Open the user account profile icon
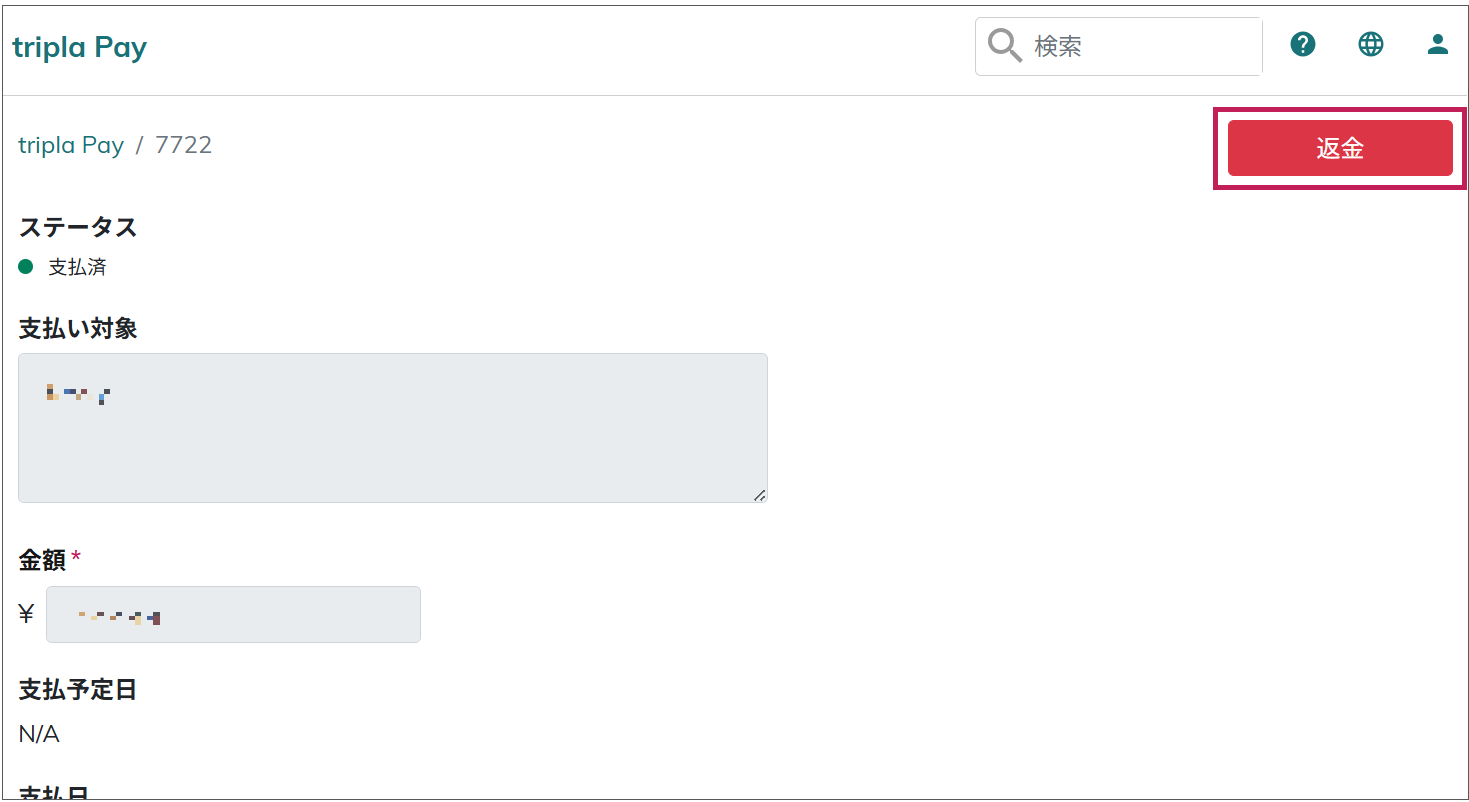Image resolution: width=1469 pixels, height=802 pixels. click(x=1437, y=44)
